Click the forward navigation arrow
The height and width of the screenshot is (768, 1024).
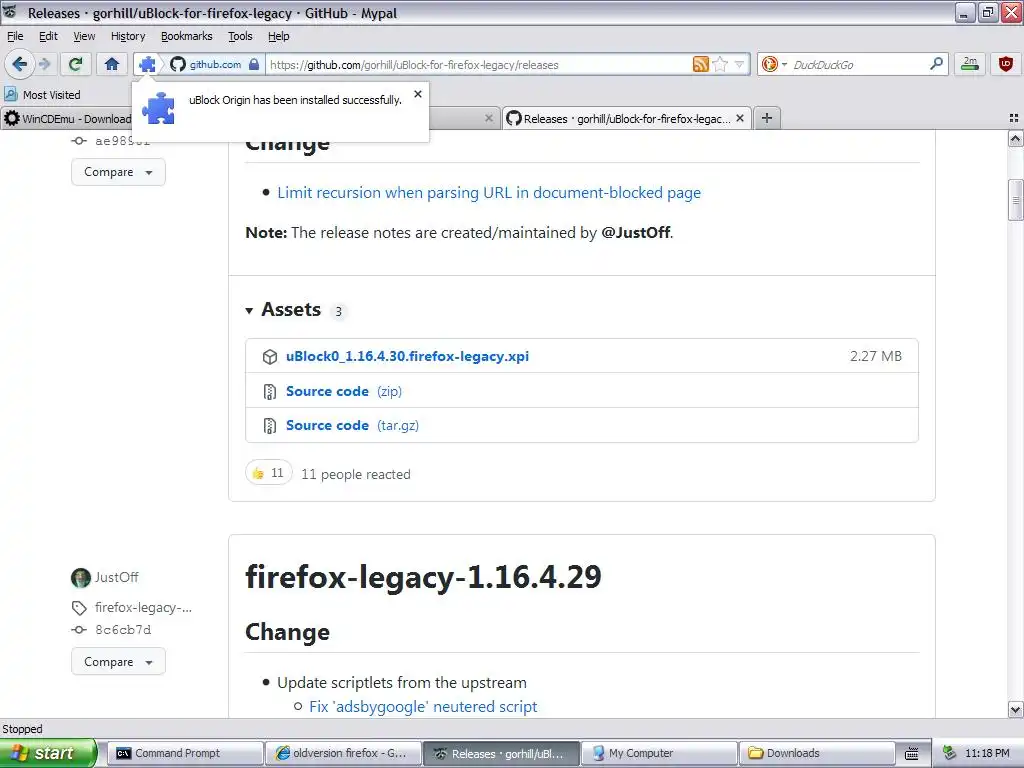point(44,64)
